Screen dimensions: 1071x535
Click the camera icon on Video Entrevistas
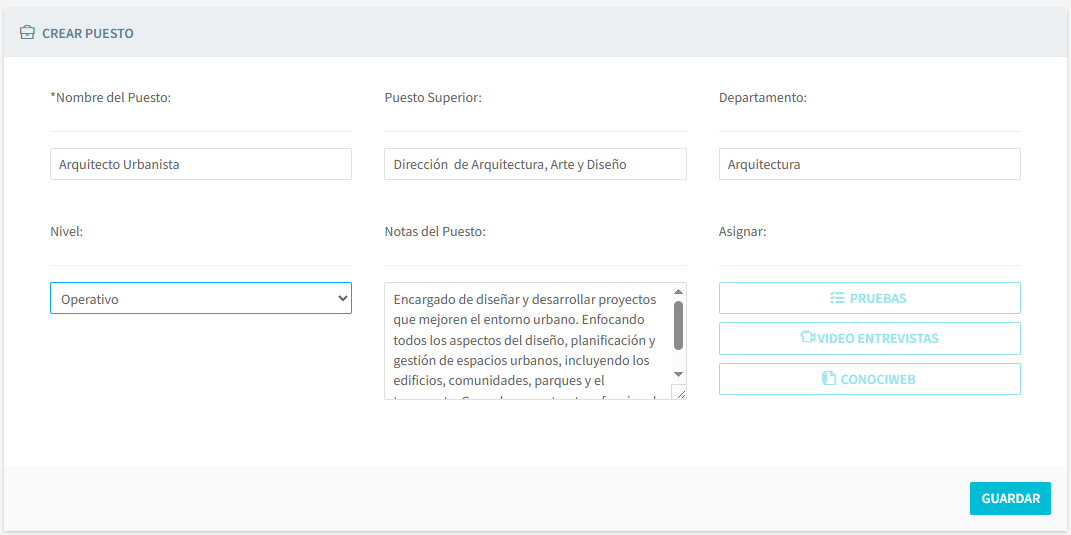pos(808,338)
